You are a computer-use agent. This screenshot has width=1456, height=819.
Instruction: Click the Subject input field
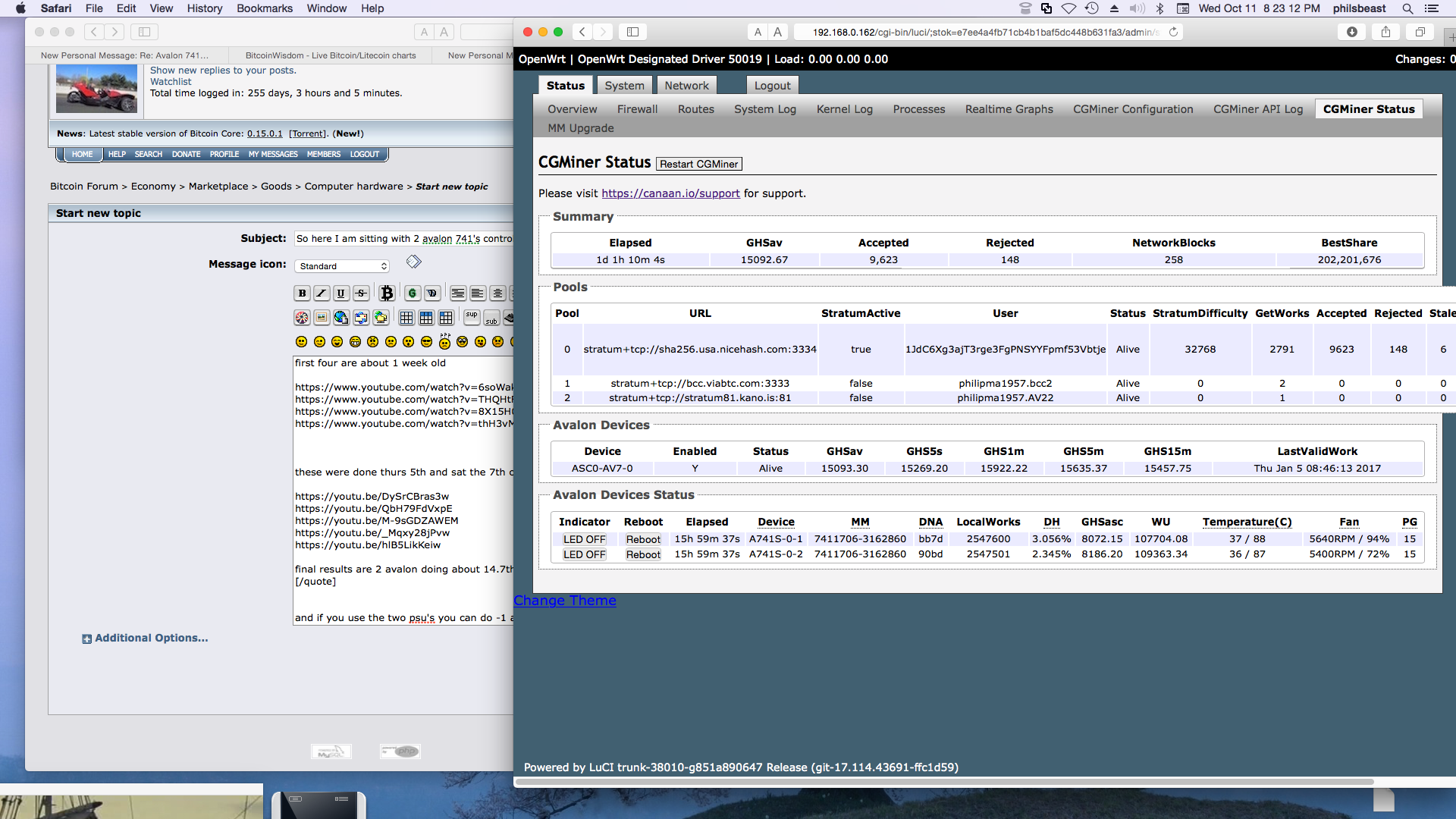click(404, 239)
